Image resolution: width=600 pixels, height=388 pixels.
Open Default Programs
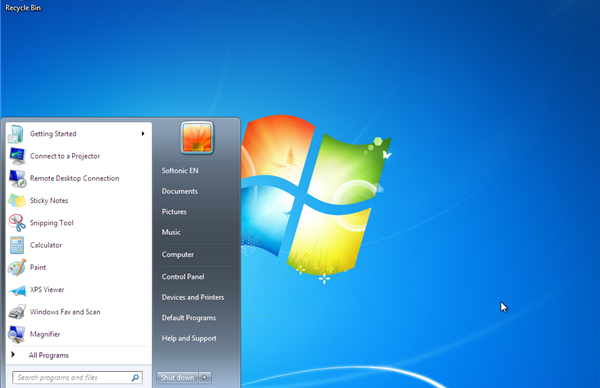coord(189,318)
